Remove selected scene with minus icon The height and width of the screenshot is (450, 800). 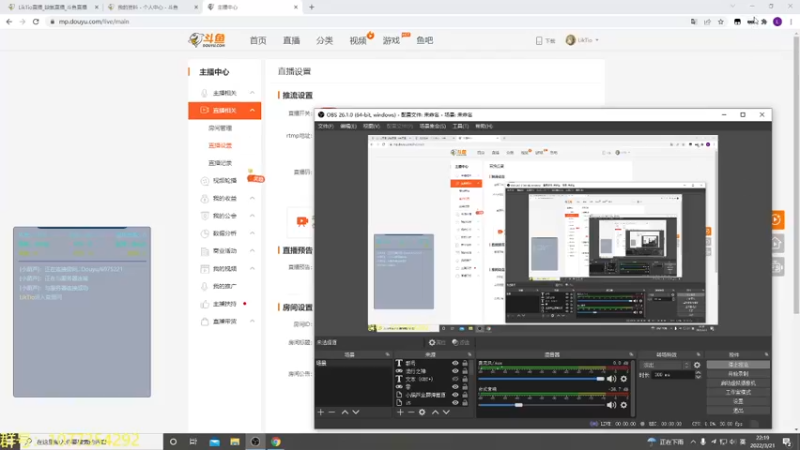click(332, 412)
